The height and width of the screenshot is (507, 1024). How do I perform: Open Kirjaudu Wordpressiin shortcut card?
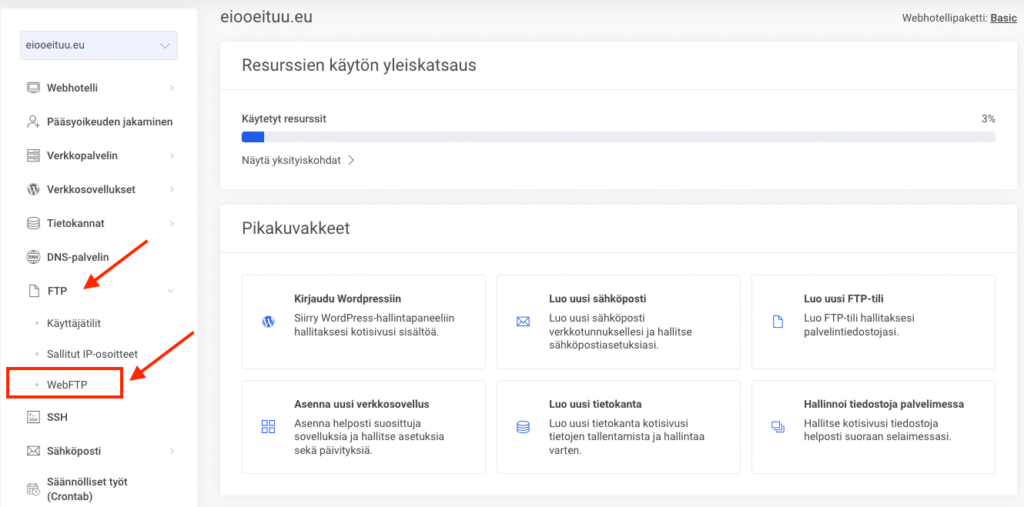[x=363, y=321]
